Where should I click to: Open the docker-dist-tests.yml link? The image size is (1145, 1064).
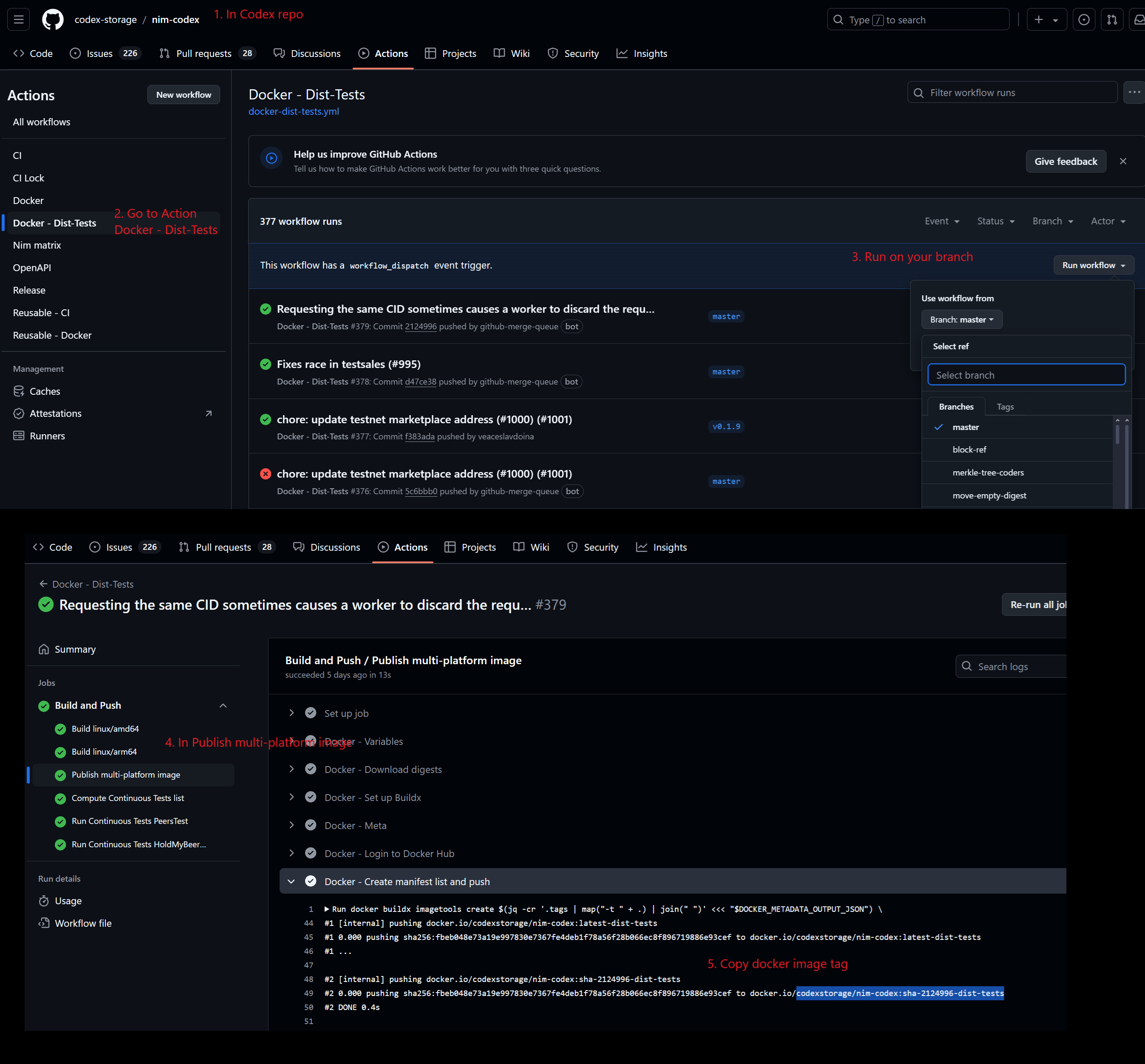tap(293, 111)
